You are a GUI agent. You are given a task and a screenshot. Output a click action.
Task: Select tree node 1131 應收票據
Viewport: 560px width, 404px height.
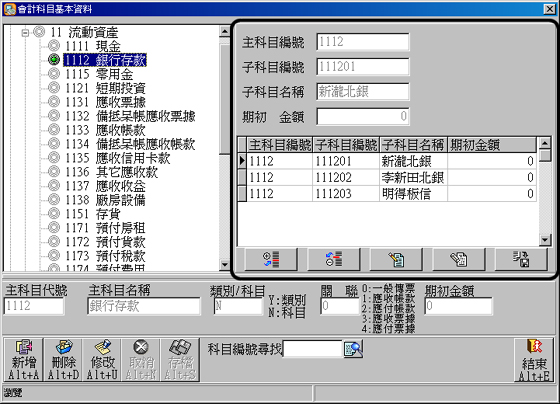(105, 102)
